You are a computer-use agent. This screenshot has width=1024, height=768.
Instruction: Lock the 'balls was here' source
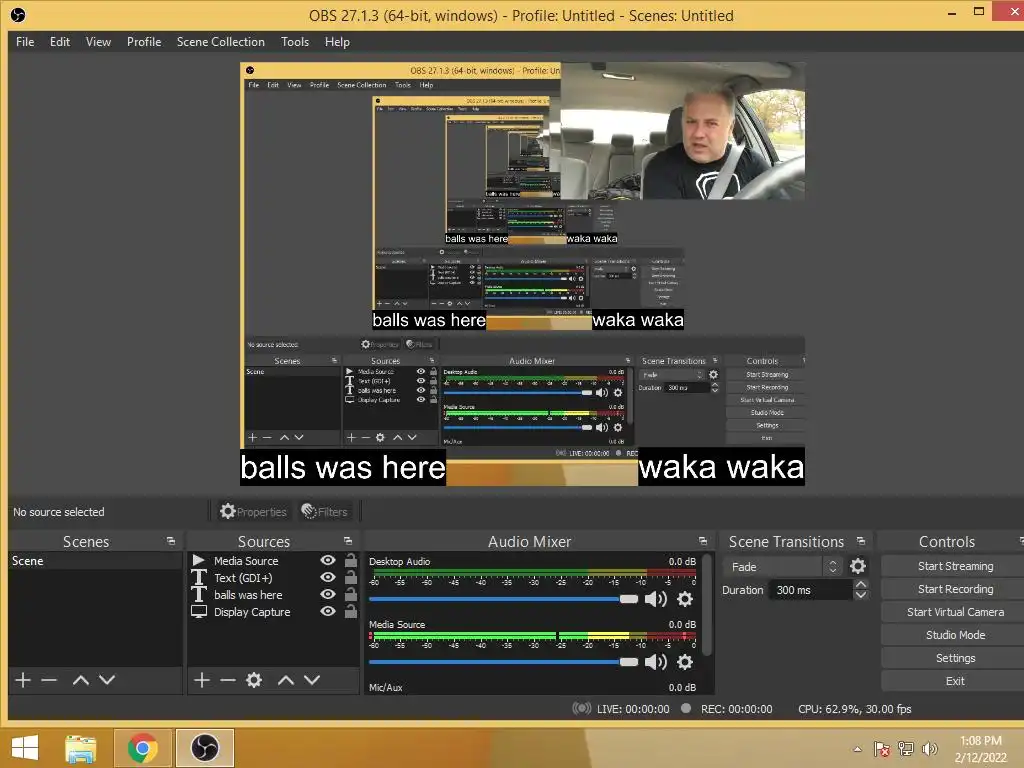[351, 594]
